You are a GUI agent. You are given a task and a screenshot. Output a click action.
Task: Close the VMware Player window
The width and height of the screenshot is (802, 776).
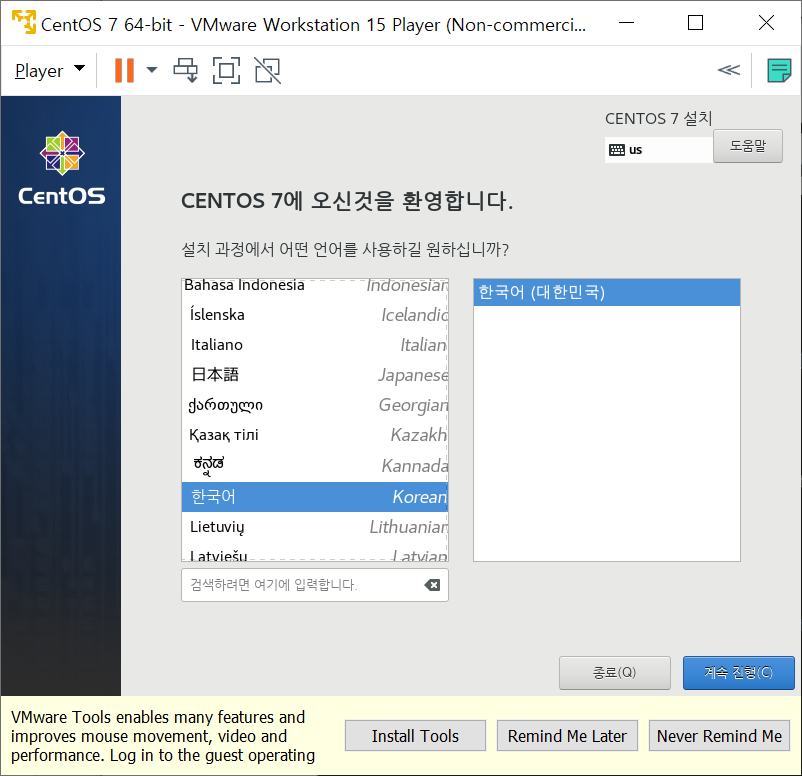click(766, 23)
